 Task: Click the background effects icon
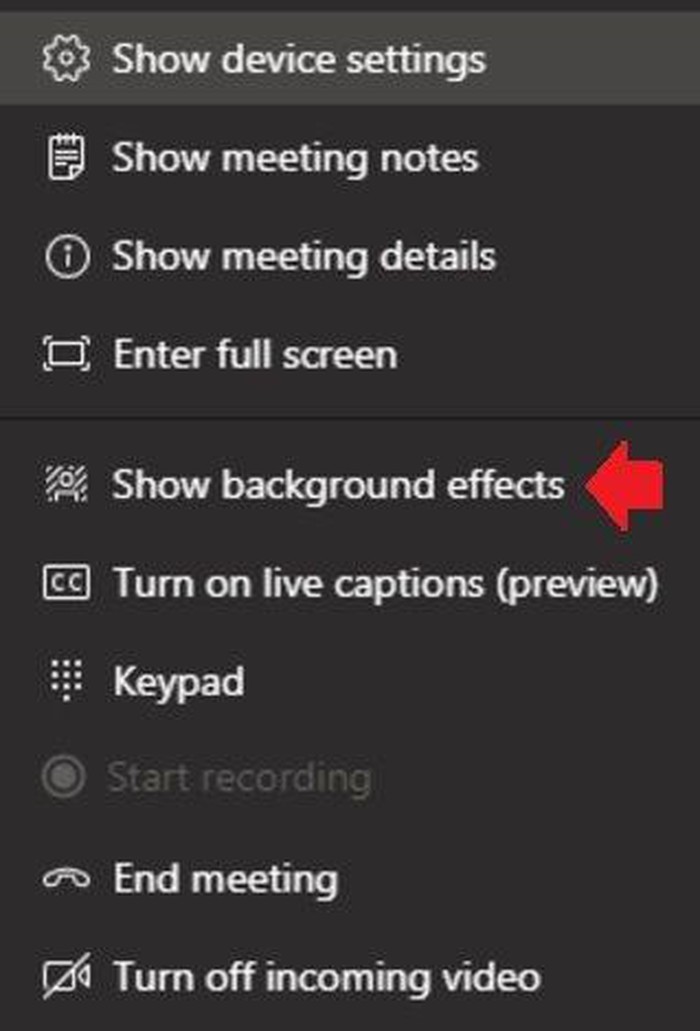pyautogui.click(x=67, y=485)
